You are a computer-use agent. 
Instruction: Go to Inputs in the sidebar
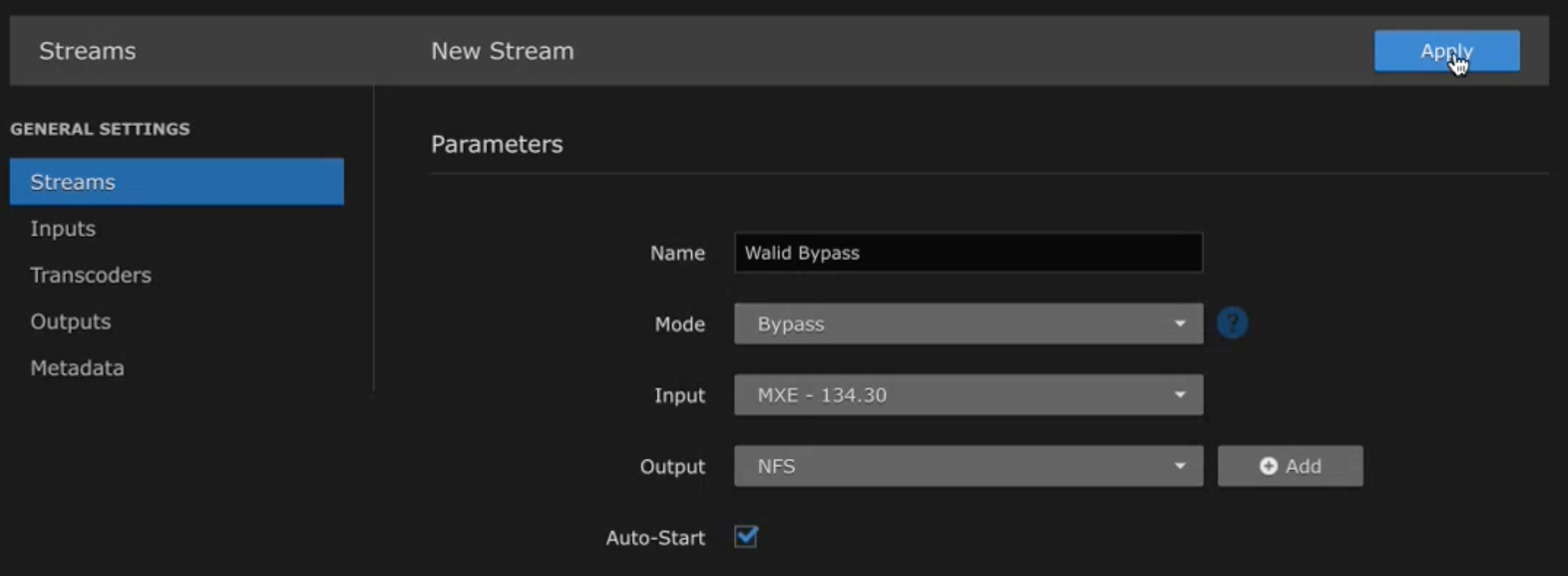[63, 229]
